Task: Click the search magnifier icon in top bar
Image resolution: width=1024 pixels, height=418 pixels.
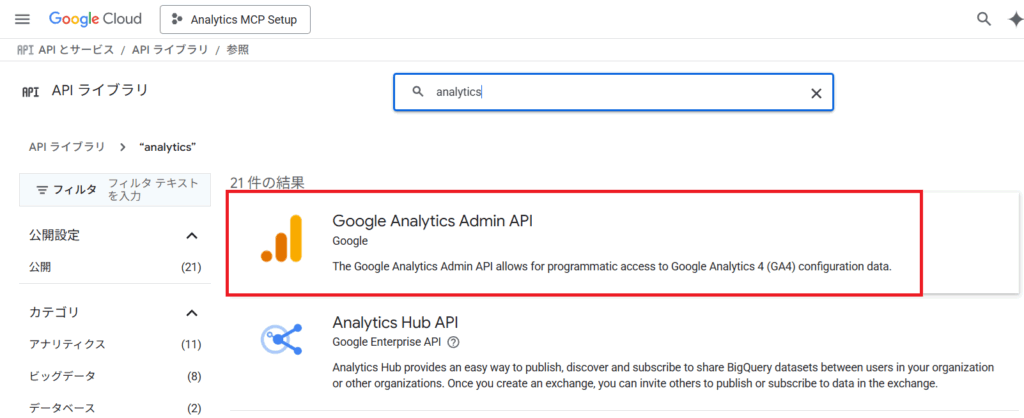Action: coord(984,19)
